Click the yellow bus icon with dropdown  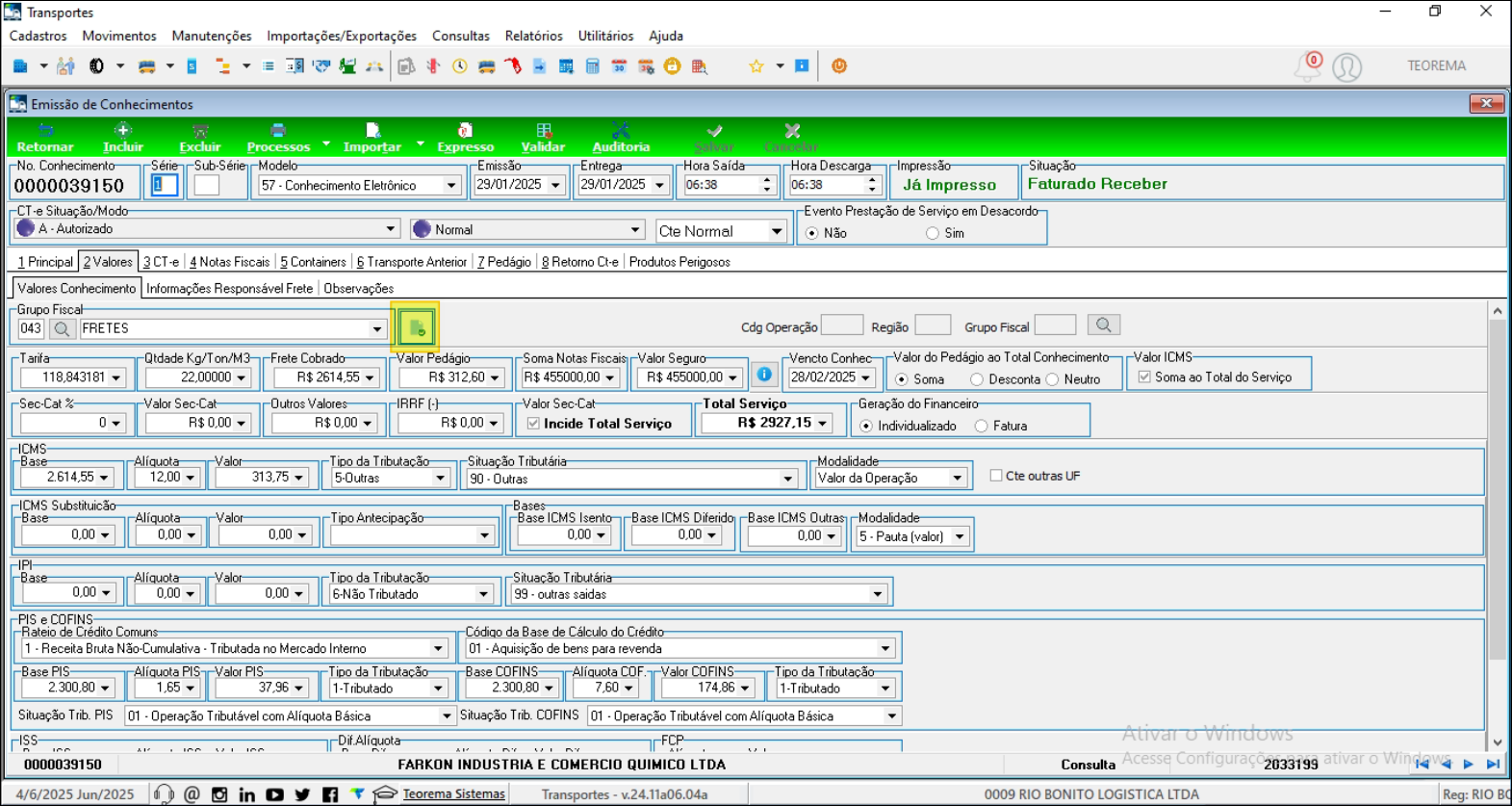146,66
